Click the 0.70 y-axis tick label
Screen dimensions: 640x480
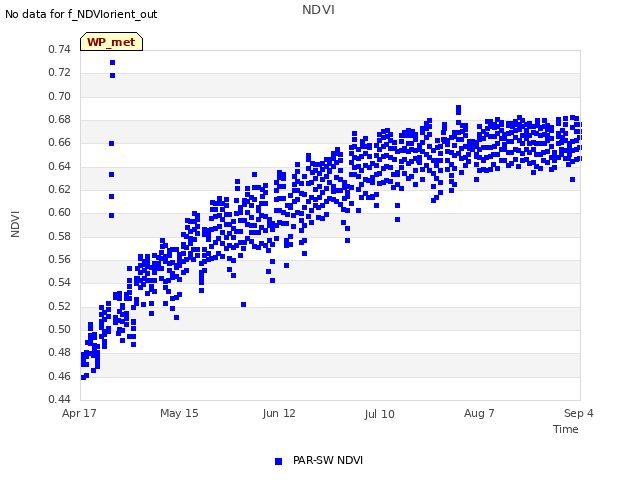60,96
